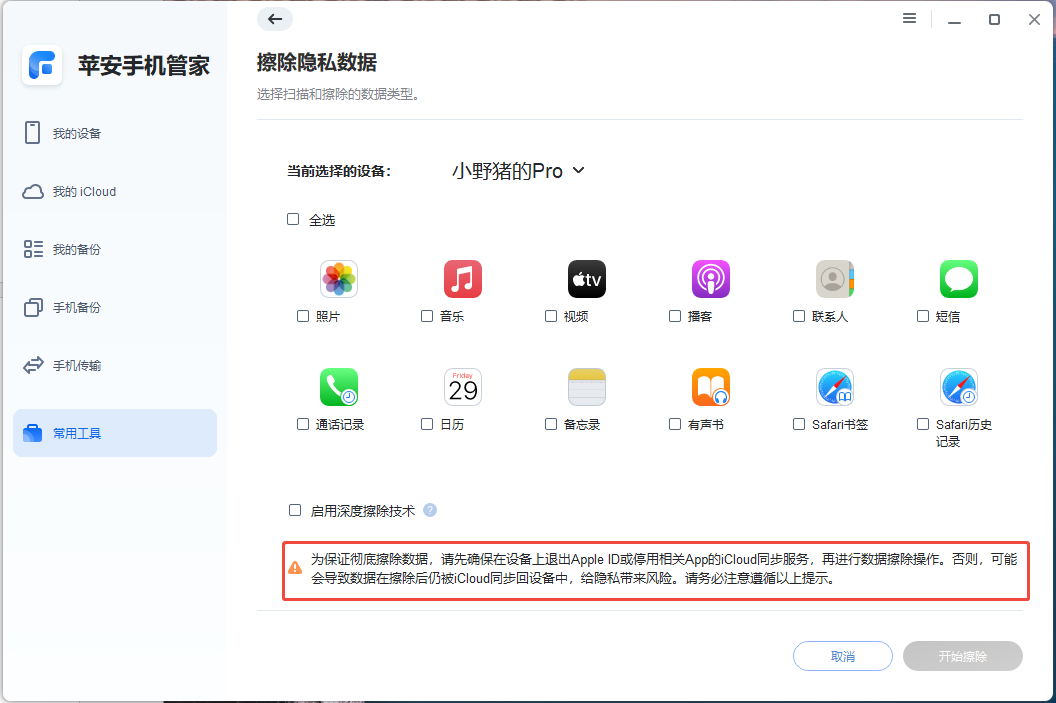Select the Photos (照片) app icon
The height and width of the screenshot is (703, 1056).
click(x=338, y=279)
